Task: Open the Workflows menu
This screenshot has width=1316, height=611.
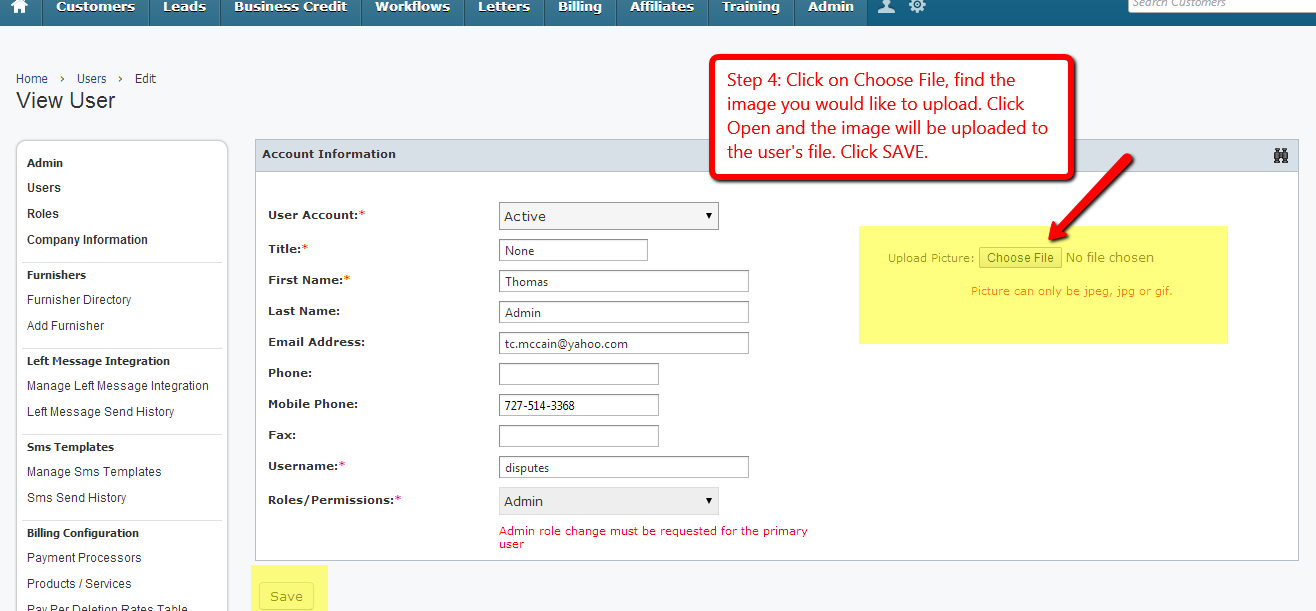Action: click(412, 7)
